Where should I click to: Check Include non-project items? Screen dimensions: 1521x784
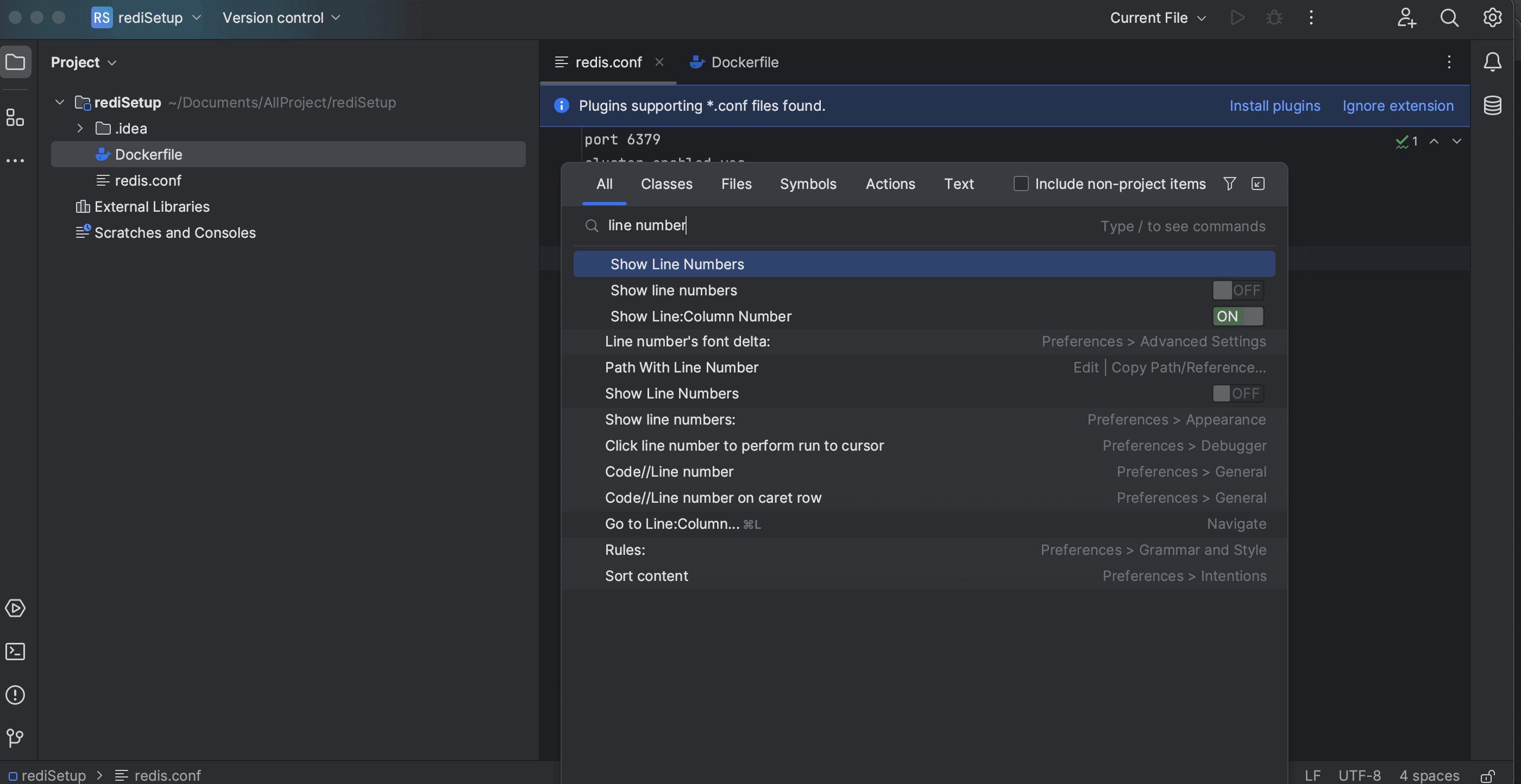coord(1021,184)
